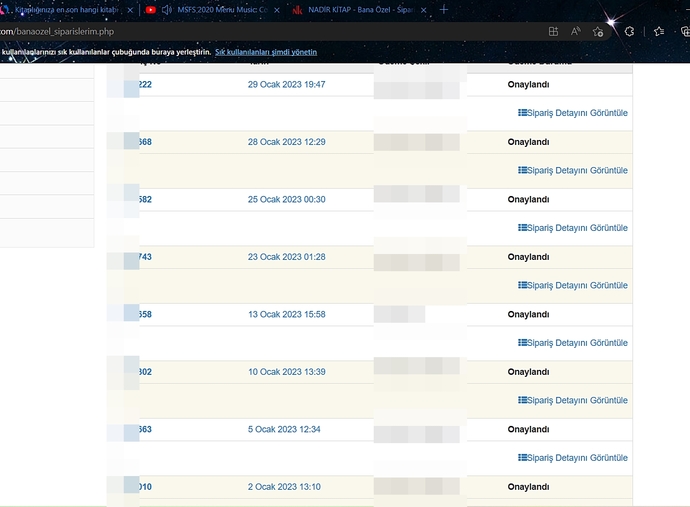This screenshot has height=507, width=690.
Task: Switch to the NADİR KİTAP - Bana Özel tab
Action: (x=361, y=10)
